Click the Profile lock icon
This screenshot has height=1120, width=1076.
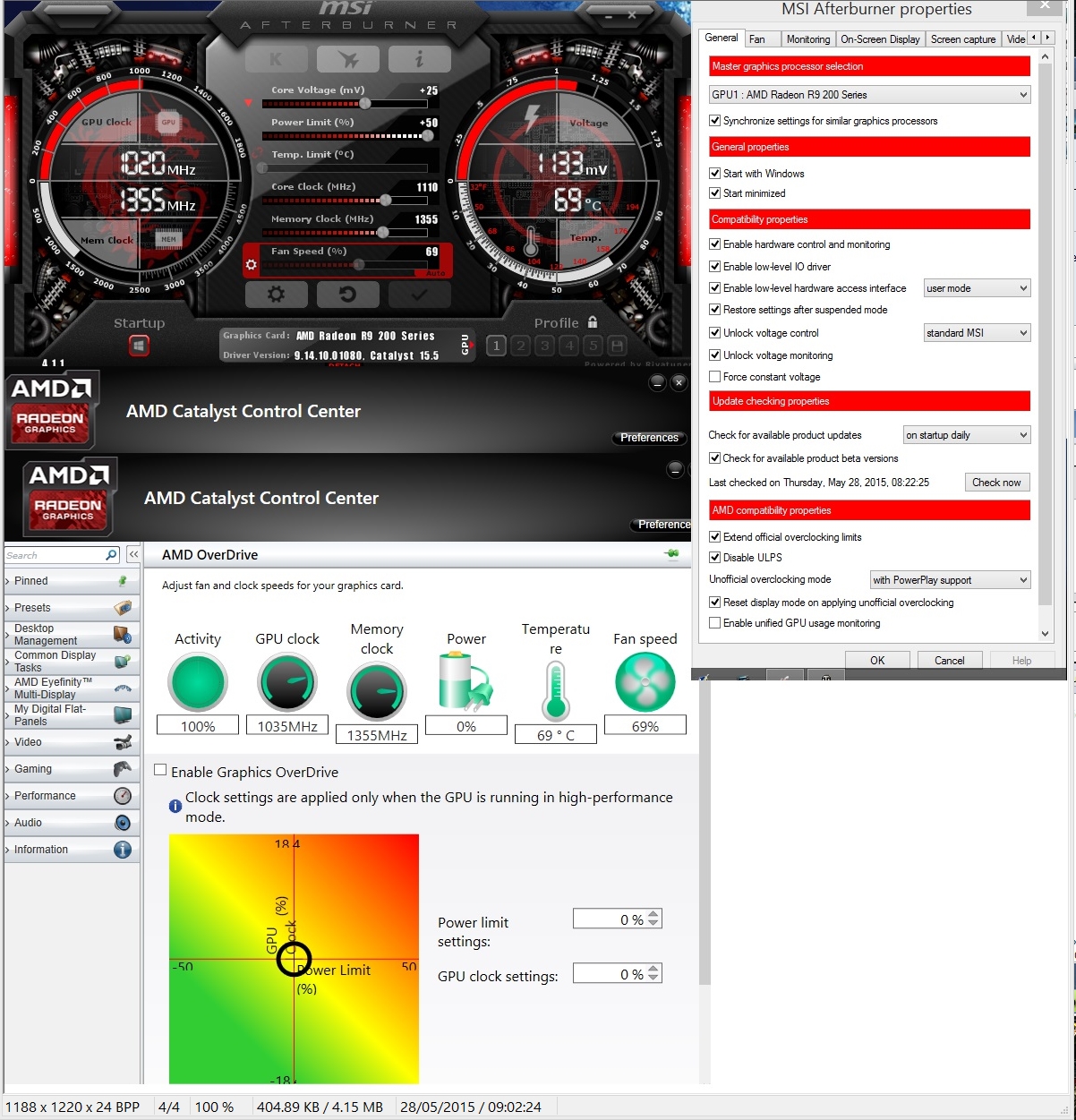(x=592, y=322)
